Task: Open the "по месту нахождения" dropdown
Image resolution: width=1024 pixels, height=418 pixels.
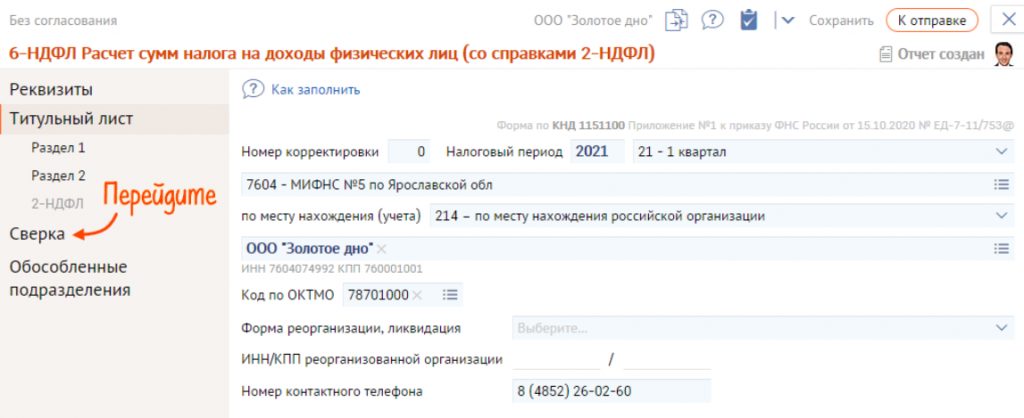Action: 1002,215
